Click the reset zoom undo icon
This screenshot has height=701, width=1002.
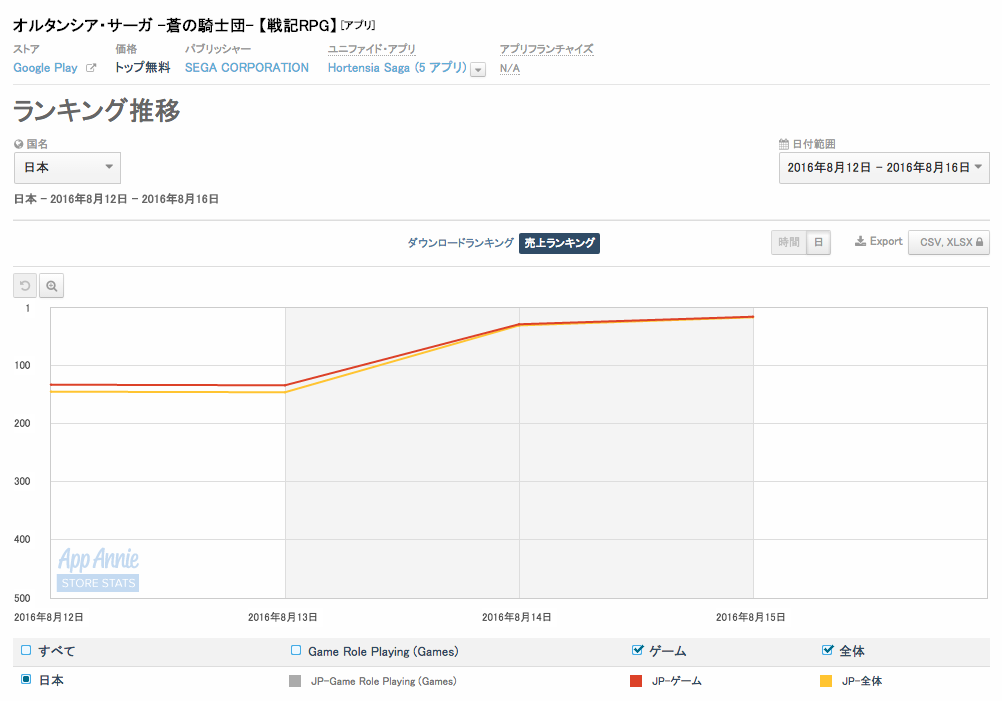(25, 286)
